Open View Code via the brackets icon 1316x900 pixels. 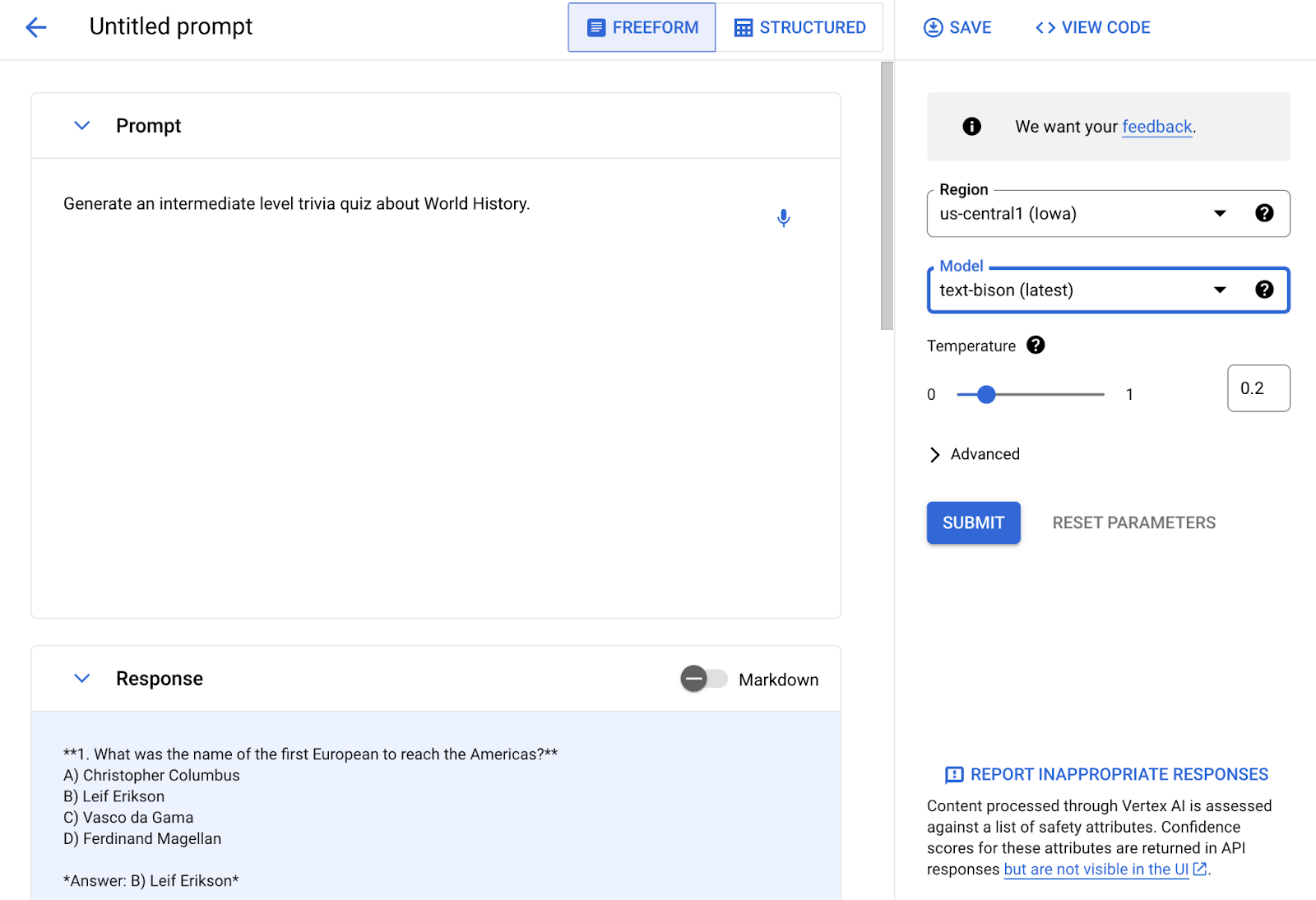point(1045,28)
